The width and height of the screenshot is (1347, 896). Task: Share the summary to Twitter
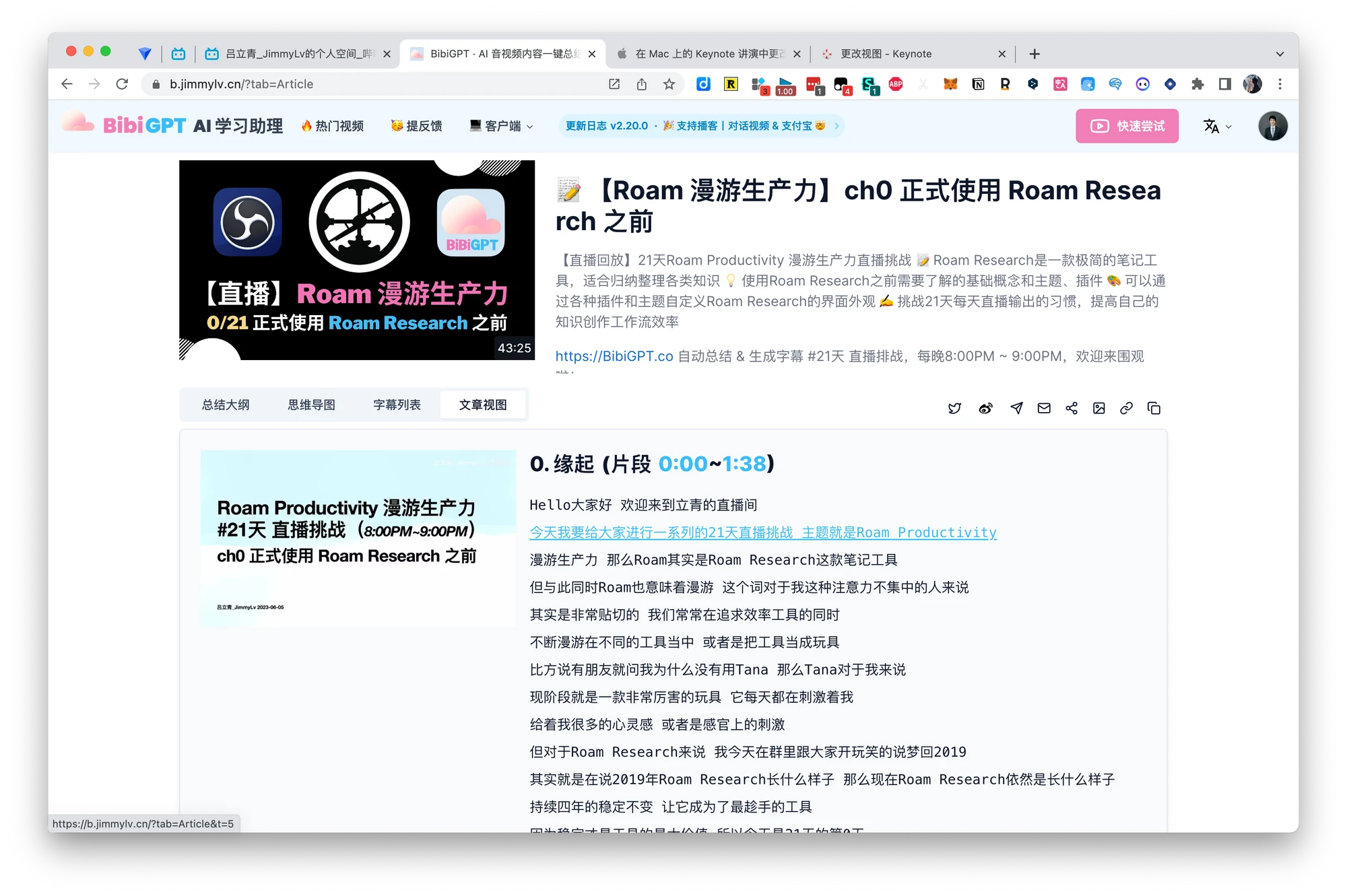click(x=954, y=408)
